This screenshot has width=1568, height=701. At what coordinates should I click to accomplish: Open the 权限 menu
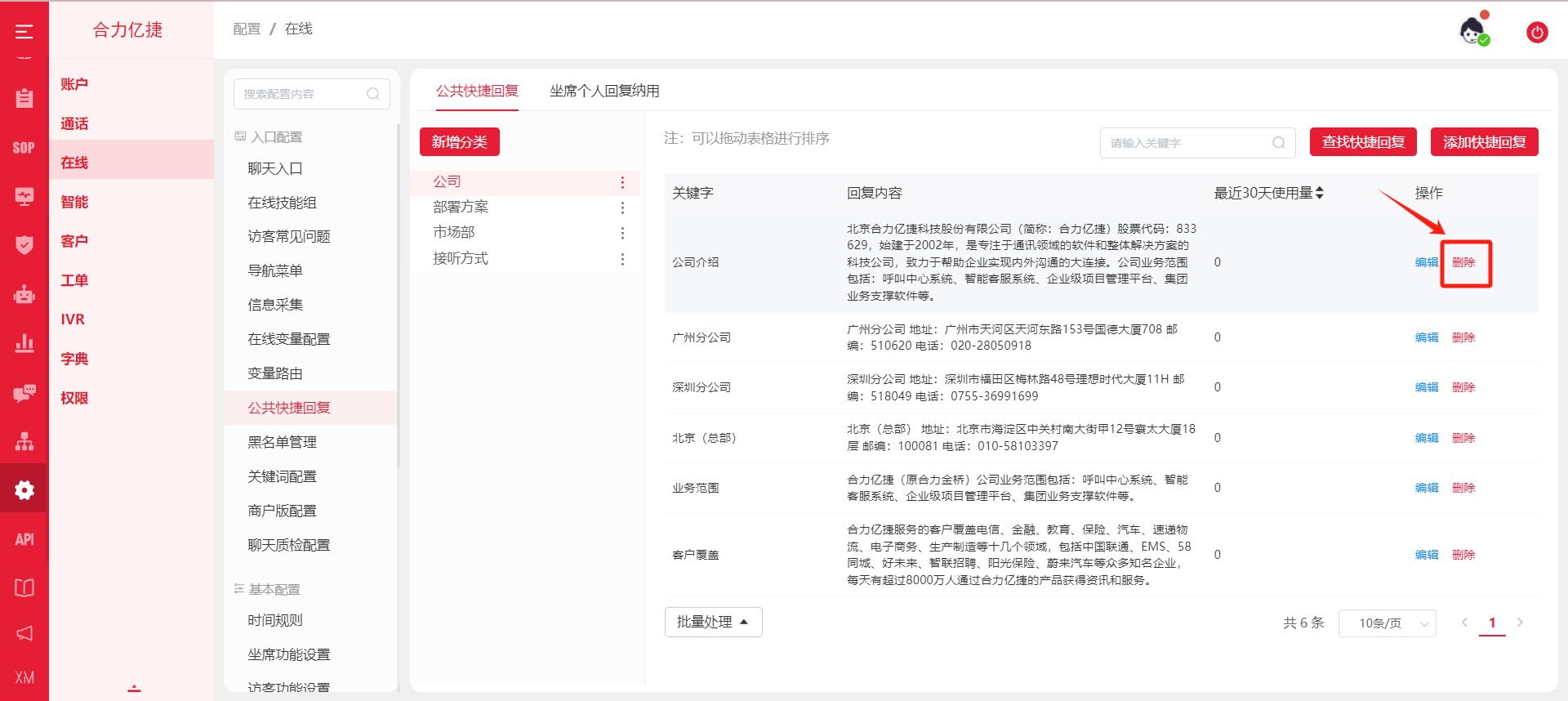tap(74, 398)
